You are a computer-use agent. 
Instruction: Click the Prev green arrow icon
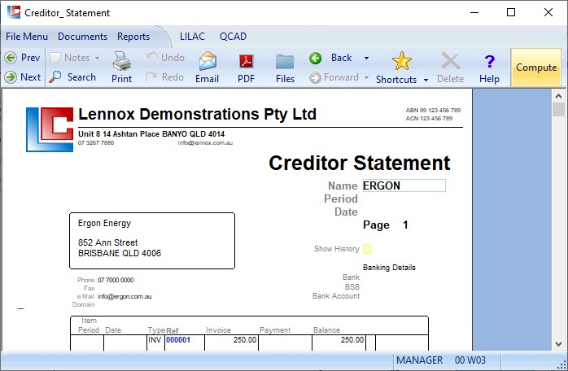click(11, 58)
